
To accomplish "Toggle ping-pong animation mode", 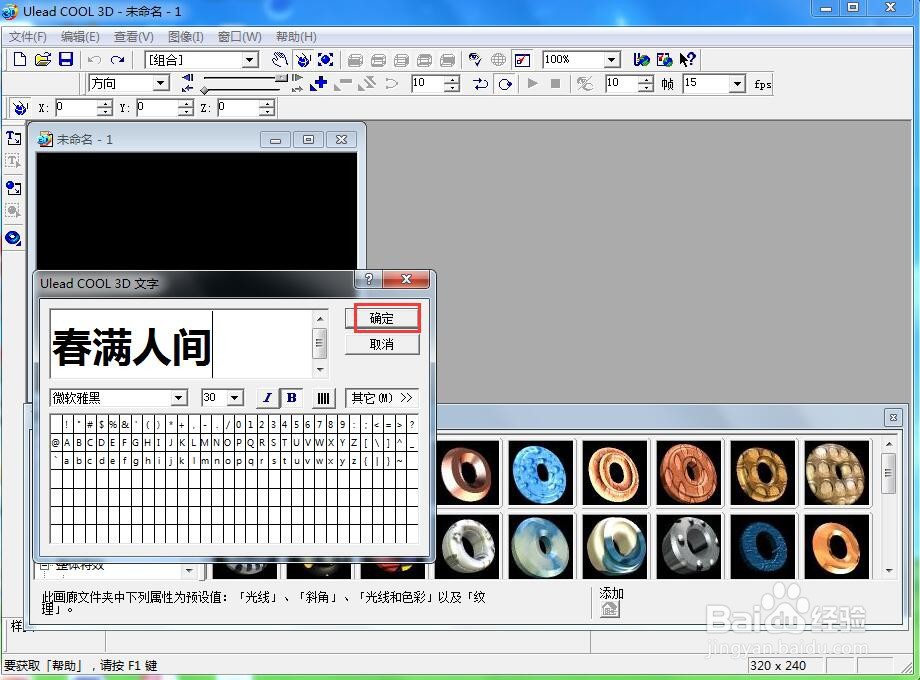I will [x=481, y=84].
